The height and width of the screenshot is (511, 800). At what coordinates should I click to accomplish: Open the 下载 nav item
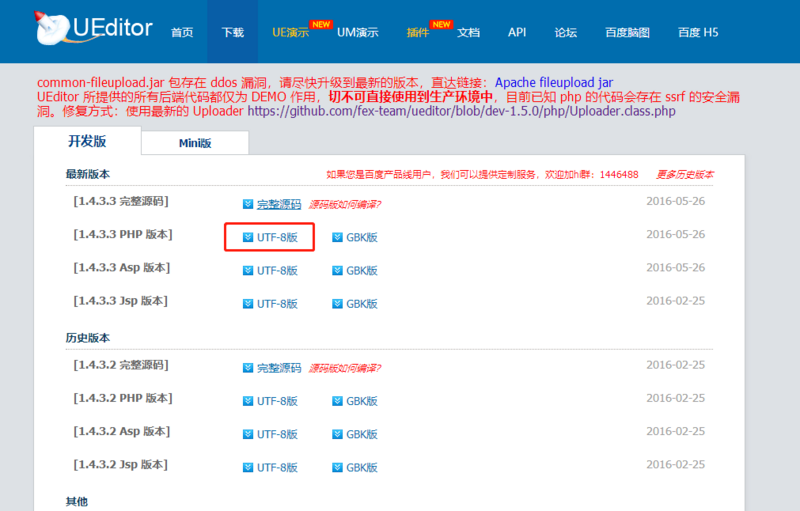pos(233,33)
